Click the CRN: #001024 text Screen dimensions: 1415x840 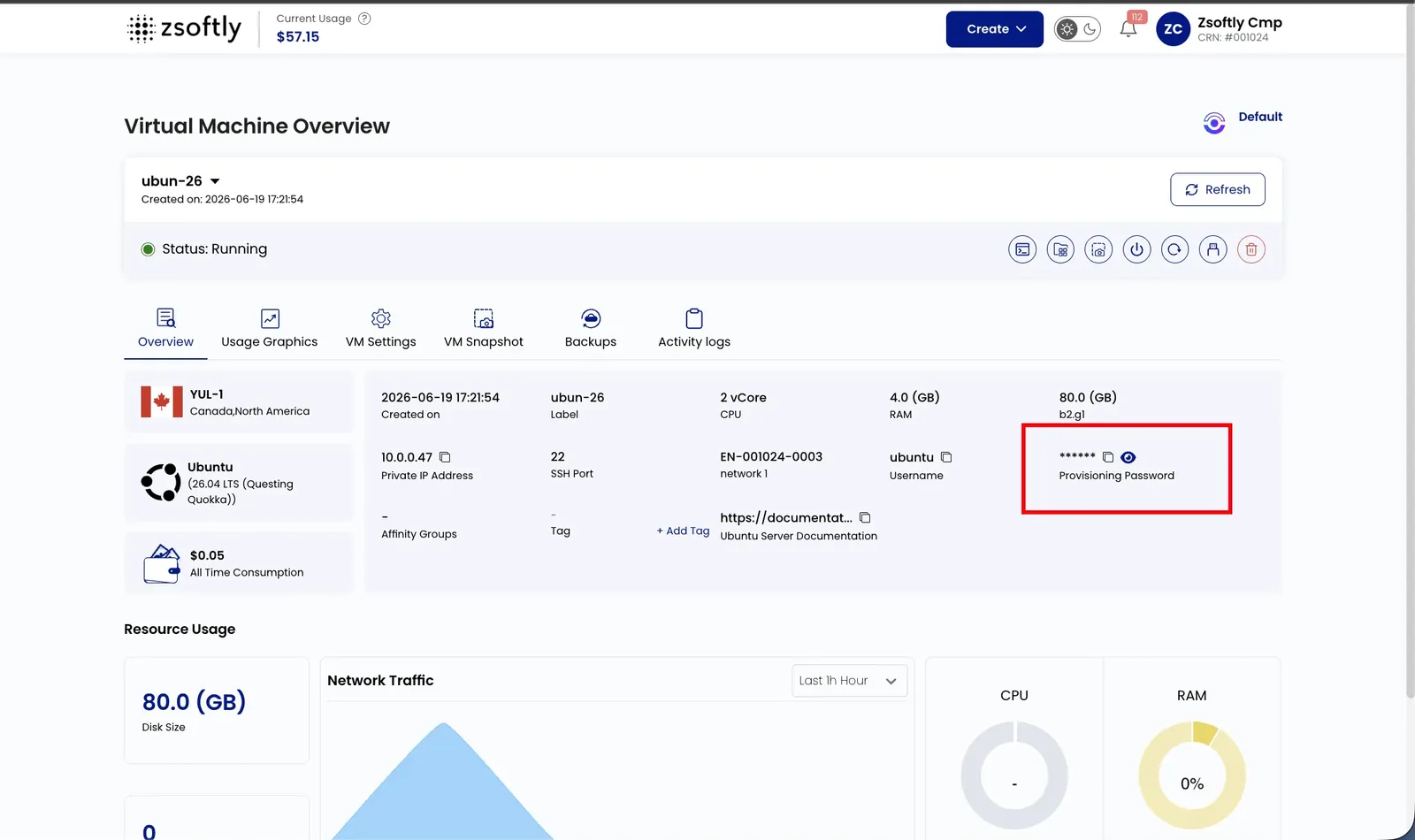tap(1233, 38)
